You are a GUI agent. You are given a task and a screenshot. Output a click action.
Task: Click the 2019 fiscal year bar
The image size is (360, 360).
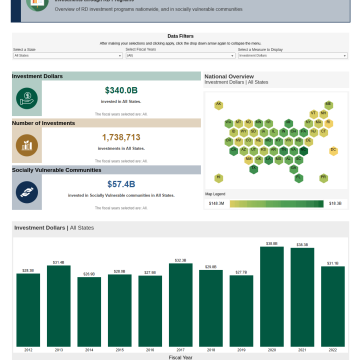point(241,311)
